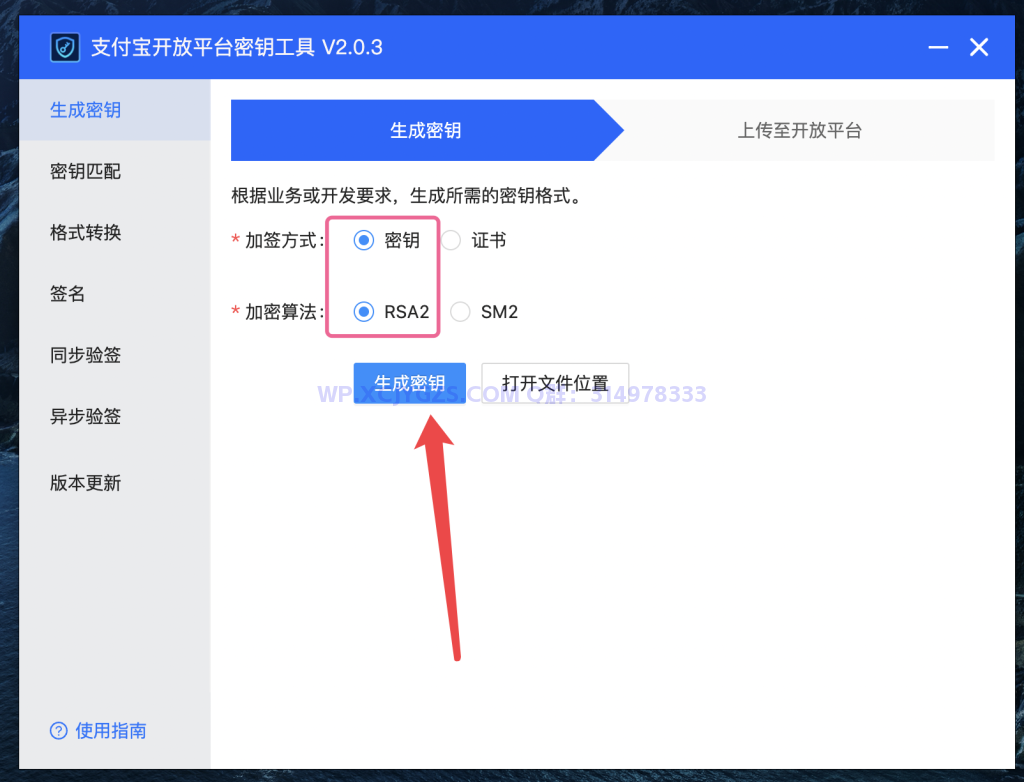The image size is (1024, 782).
Task: Open the file location with 打开文件位置
Action: pos(556,381)
